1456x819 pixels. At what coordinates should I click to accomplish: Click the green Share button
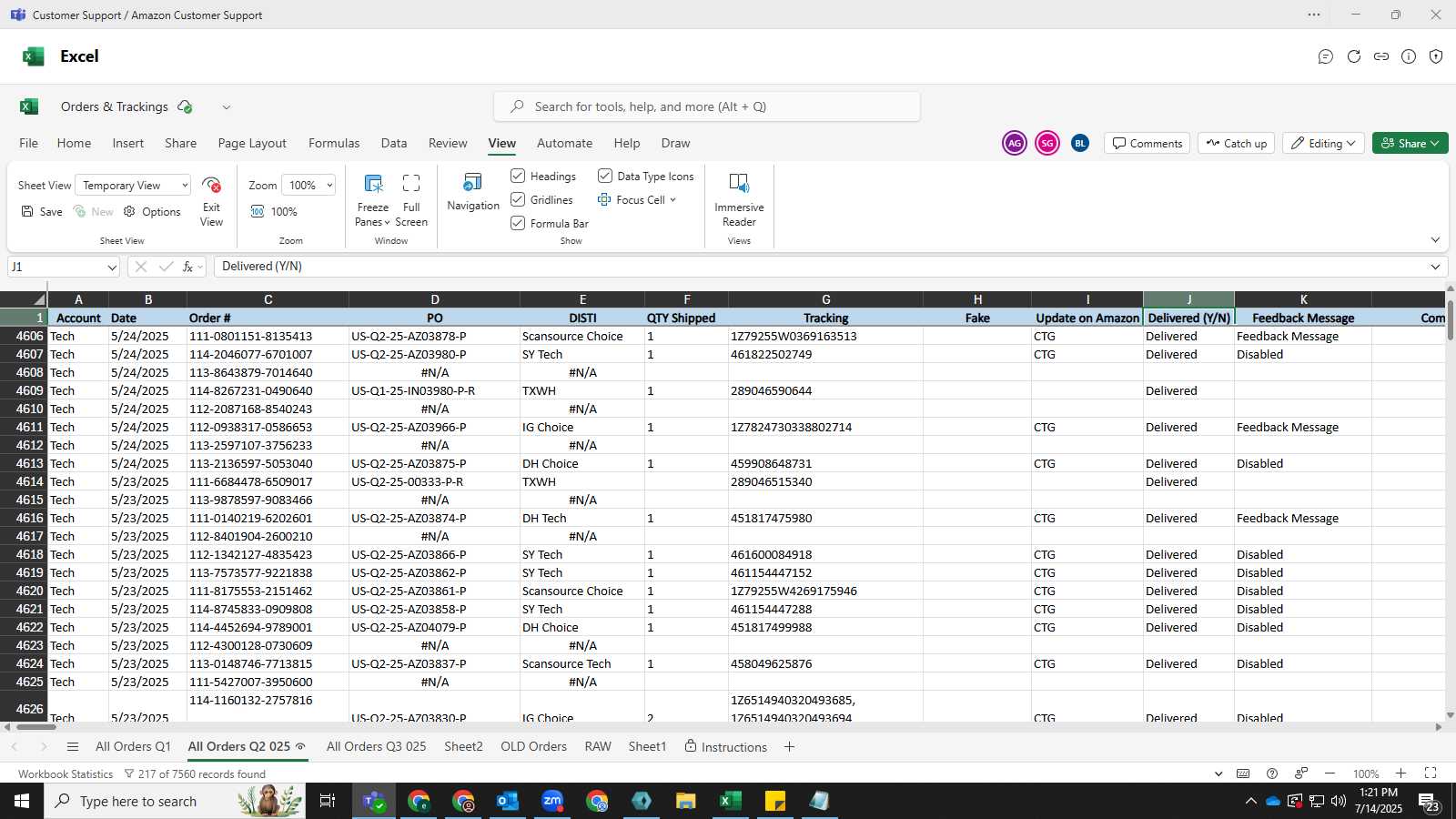(x=1410, y=143)
